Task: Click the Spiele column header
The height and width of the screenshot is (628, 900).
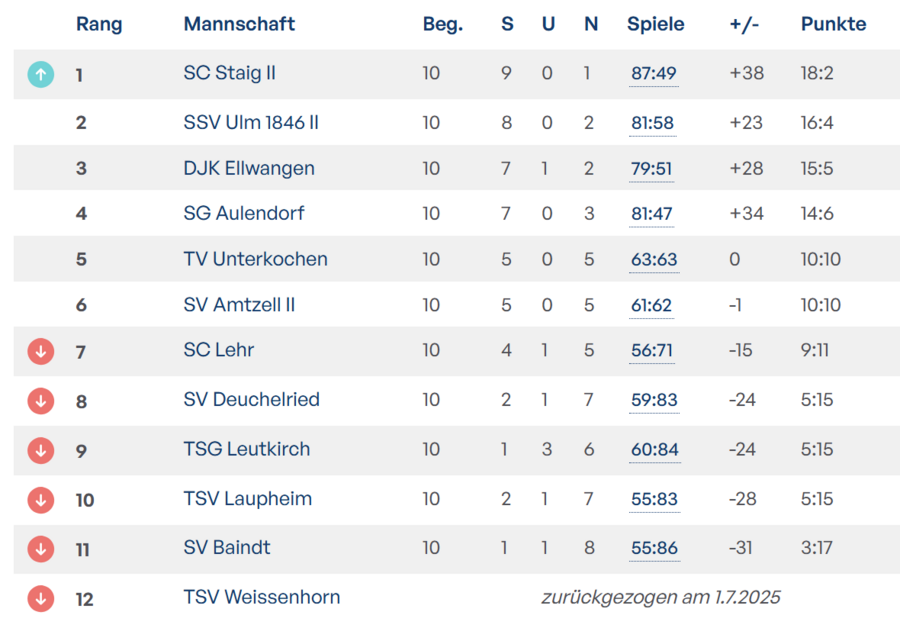Action: 656,24
